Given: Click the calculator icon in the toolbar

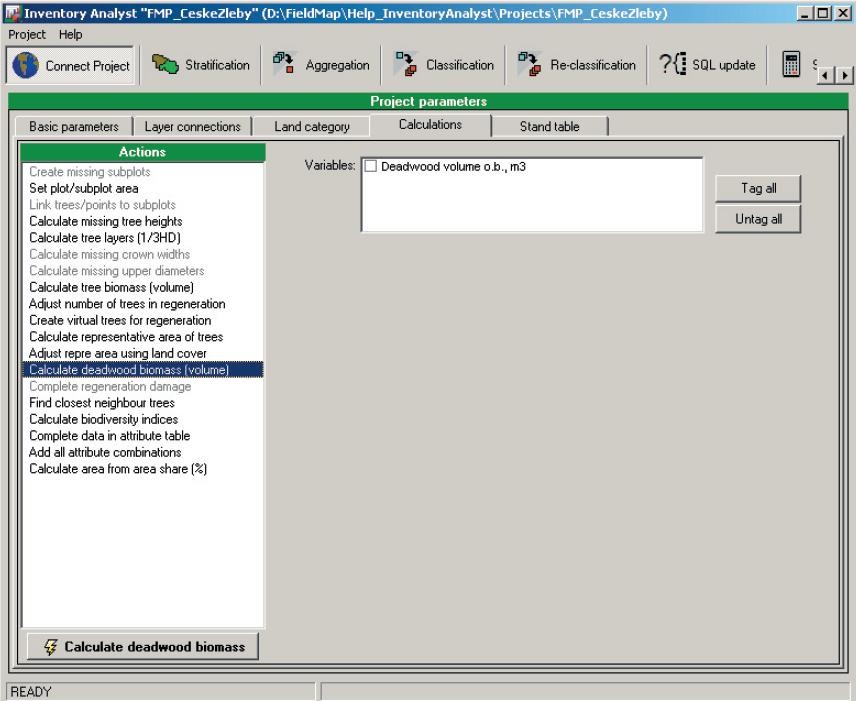Looking at the screenshot, I should [x=791, y=65].
